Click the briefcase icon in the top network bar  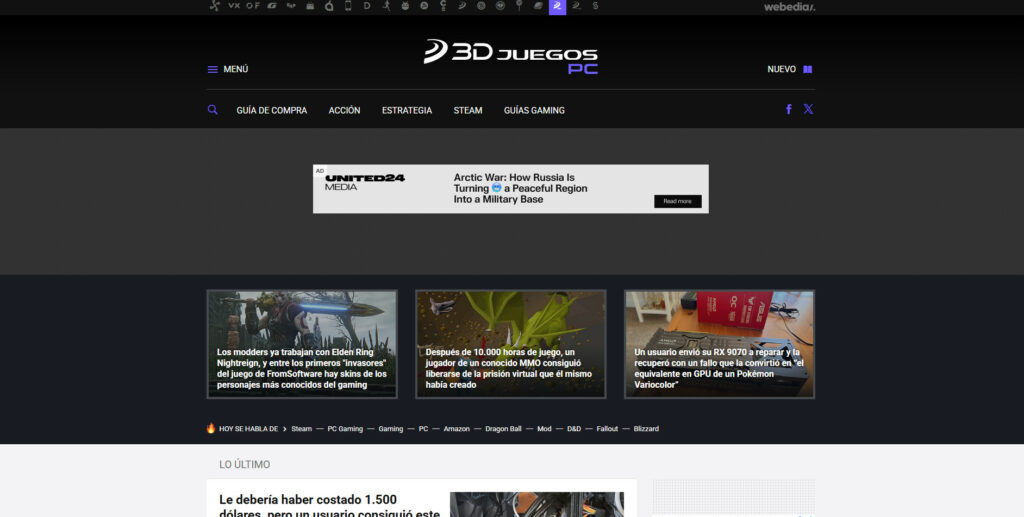[310, 6]
